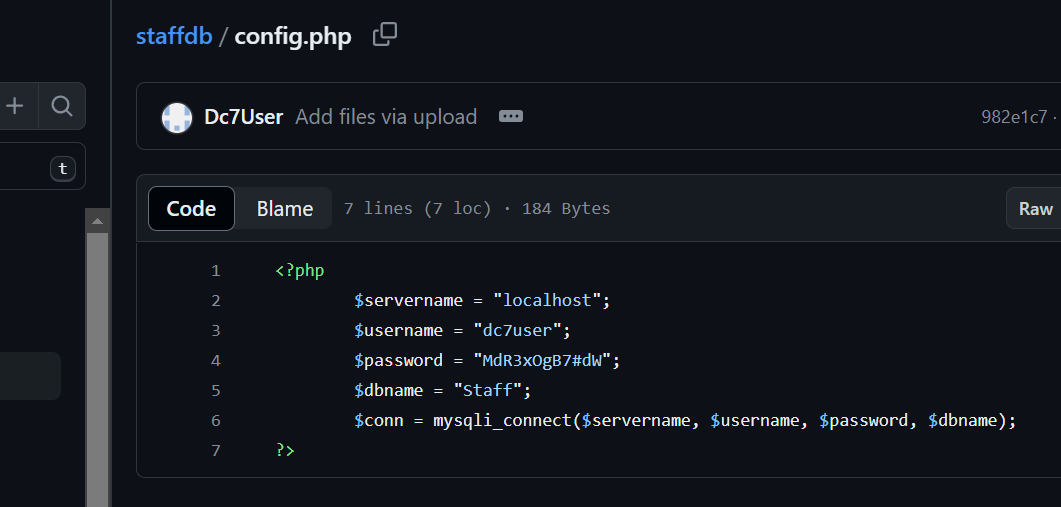
Task: Open the Raw file view
Action: point(1035,209)
